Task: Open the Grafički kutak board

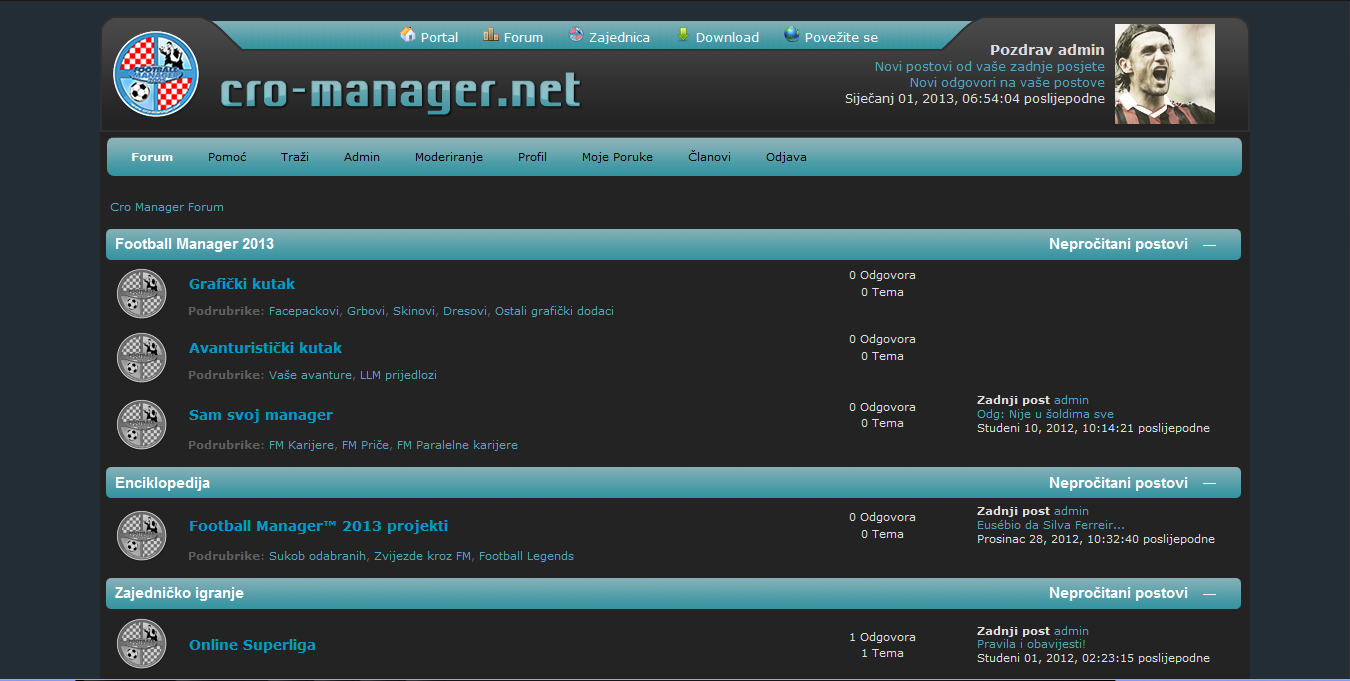Action: coord(242,284)
